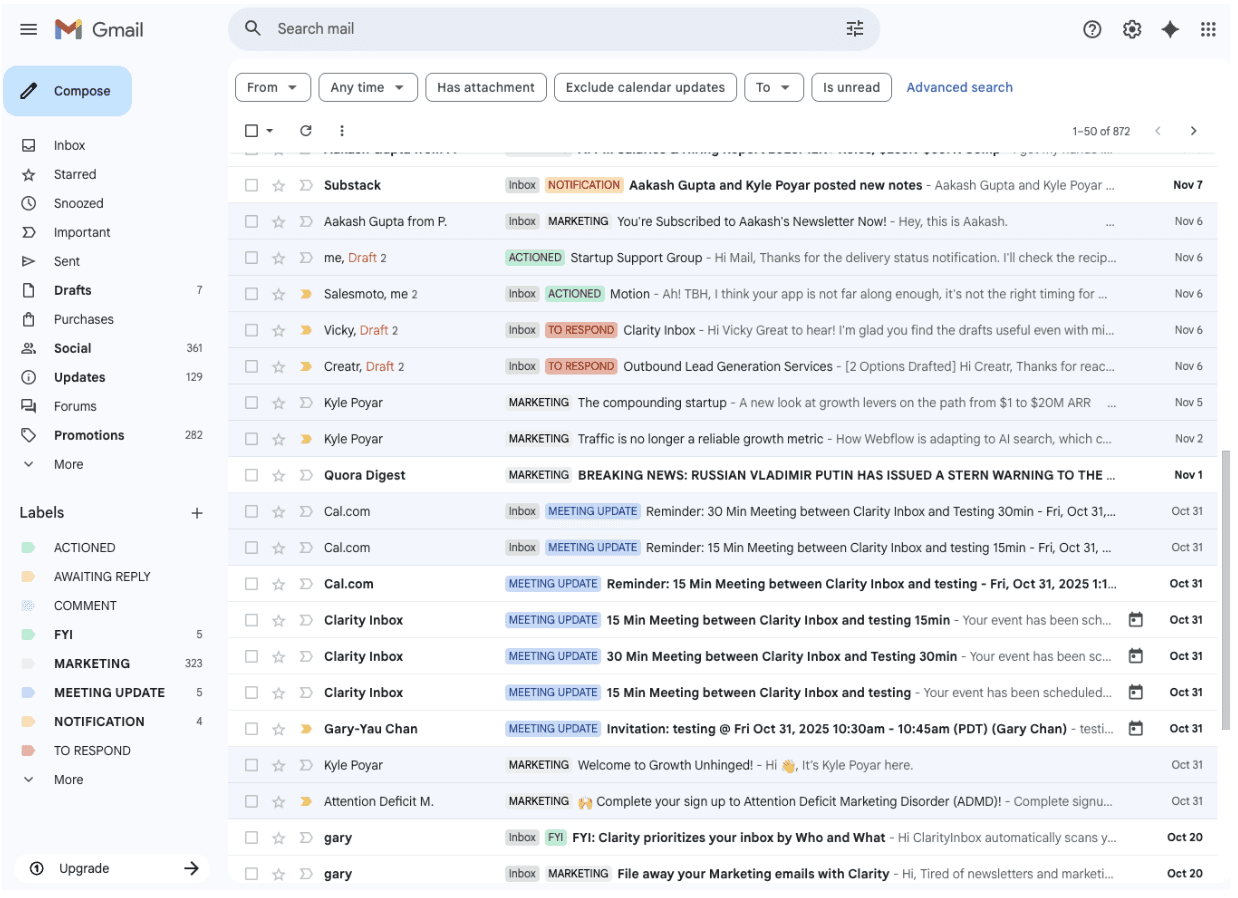
Task: Open the Kyle Poyar compounding startup email
Action: 722,402
